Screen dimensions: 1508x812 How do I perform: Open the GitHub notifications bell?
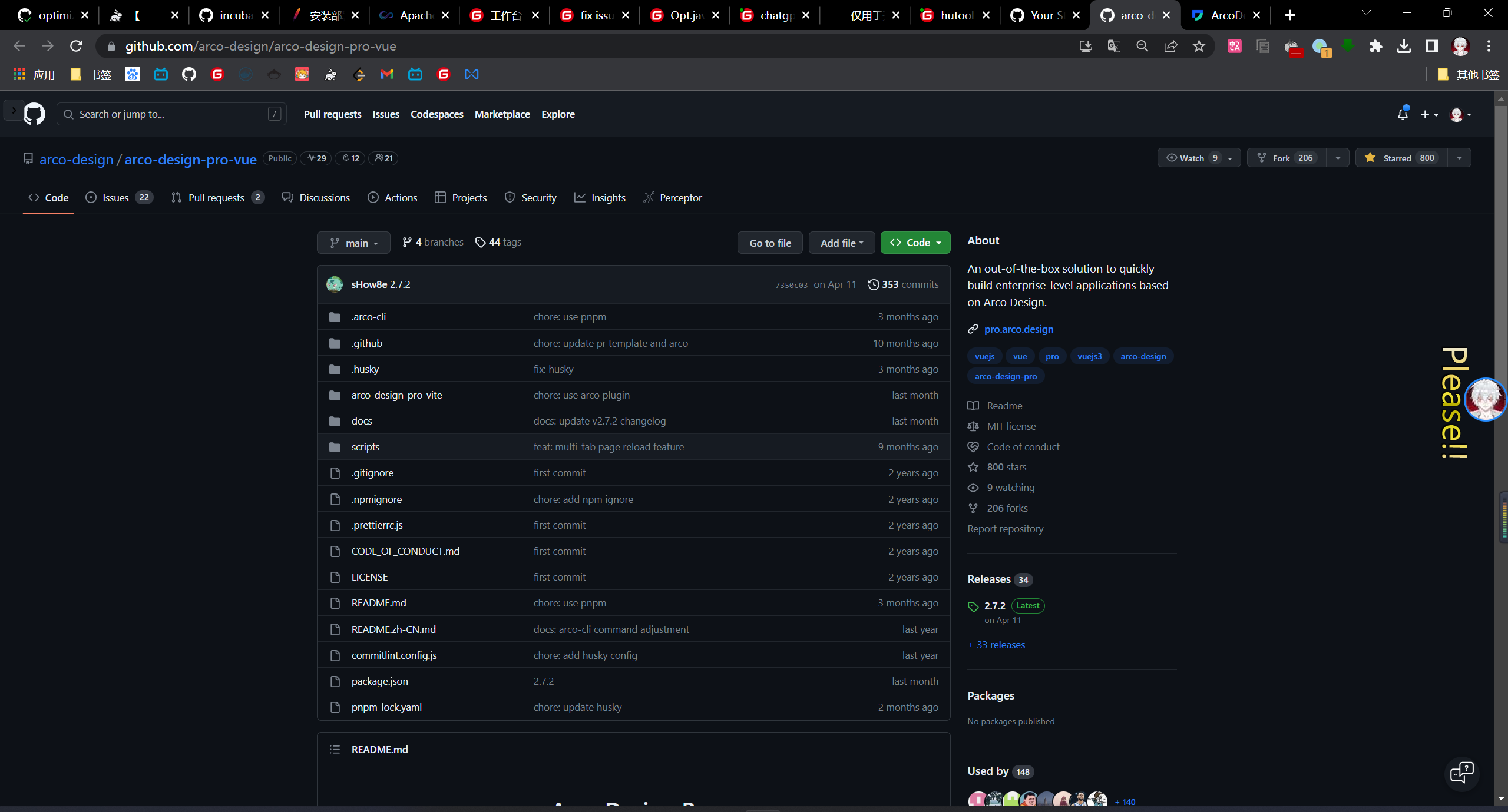[1403, 114]
